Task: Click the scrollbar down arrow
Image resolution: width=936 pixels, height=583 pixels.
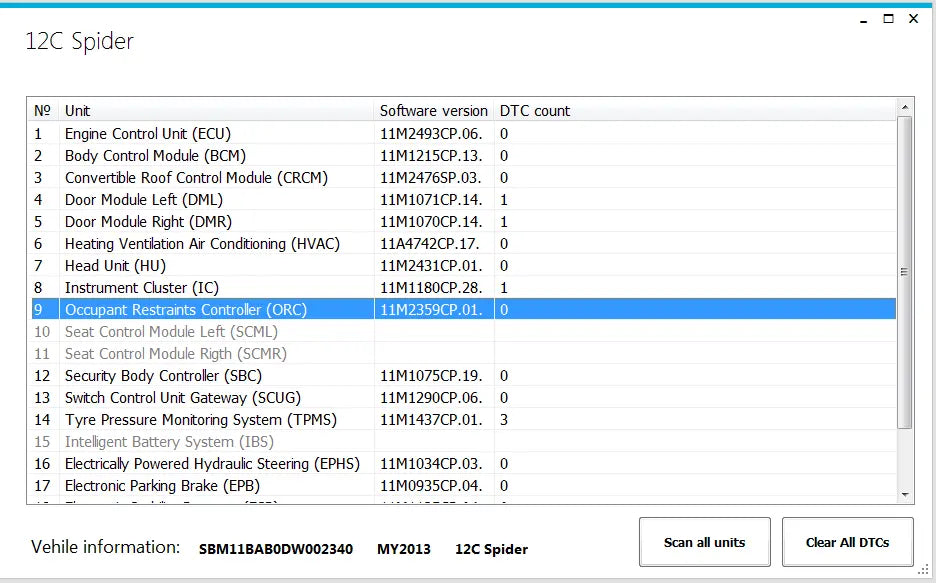Action: (905, 493)
